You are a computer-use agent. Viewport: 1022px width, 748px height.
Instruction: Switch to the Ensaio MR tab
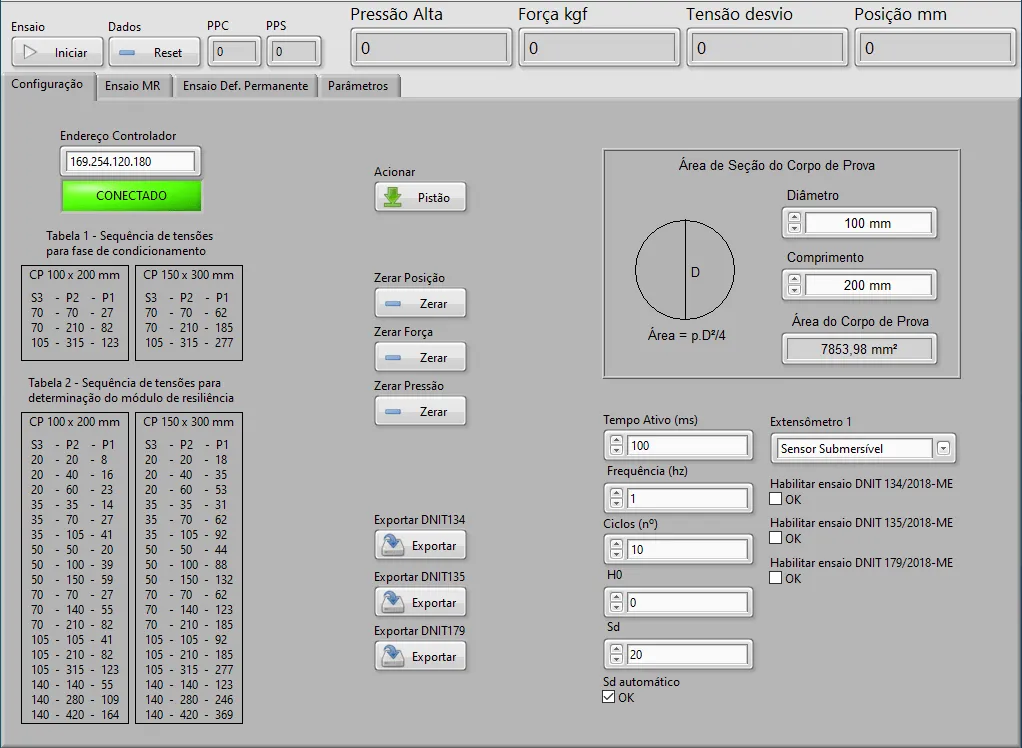[x=133, y=86]
